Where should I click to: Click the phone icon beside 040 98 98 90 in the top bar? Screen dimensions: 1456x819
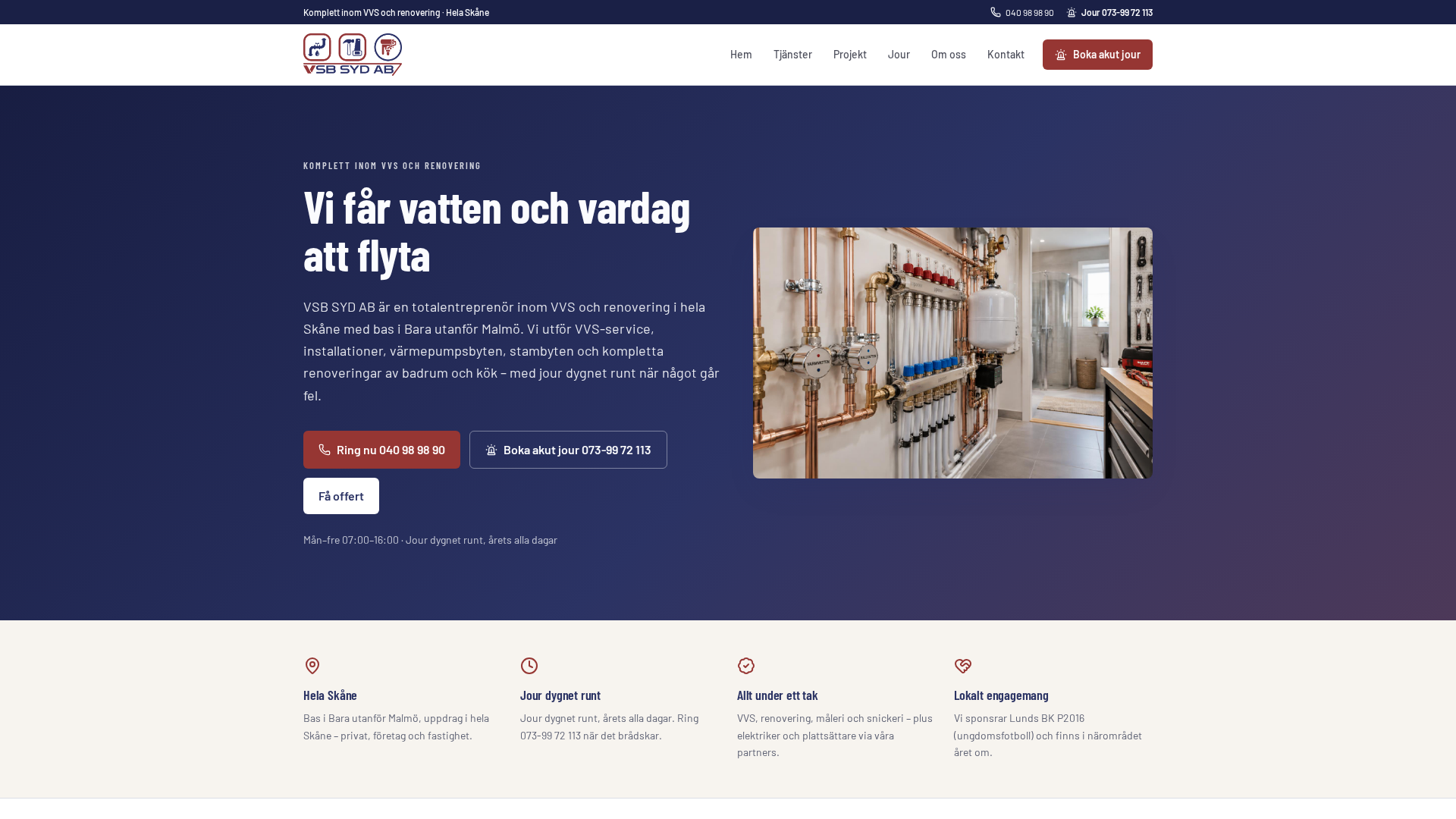996,12
